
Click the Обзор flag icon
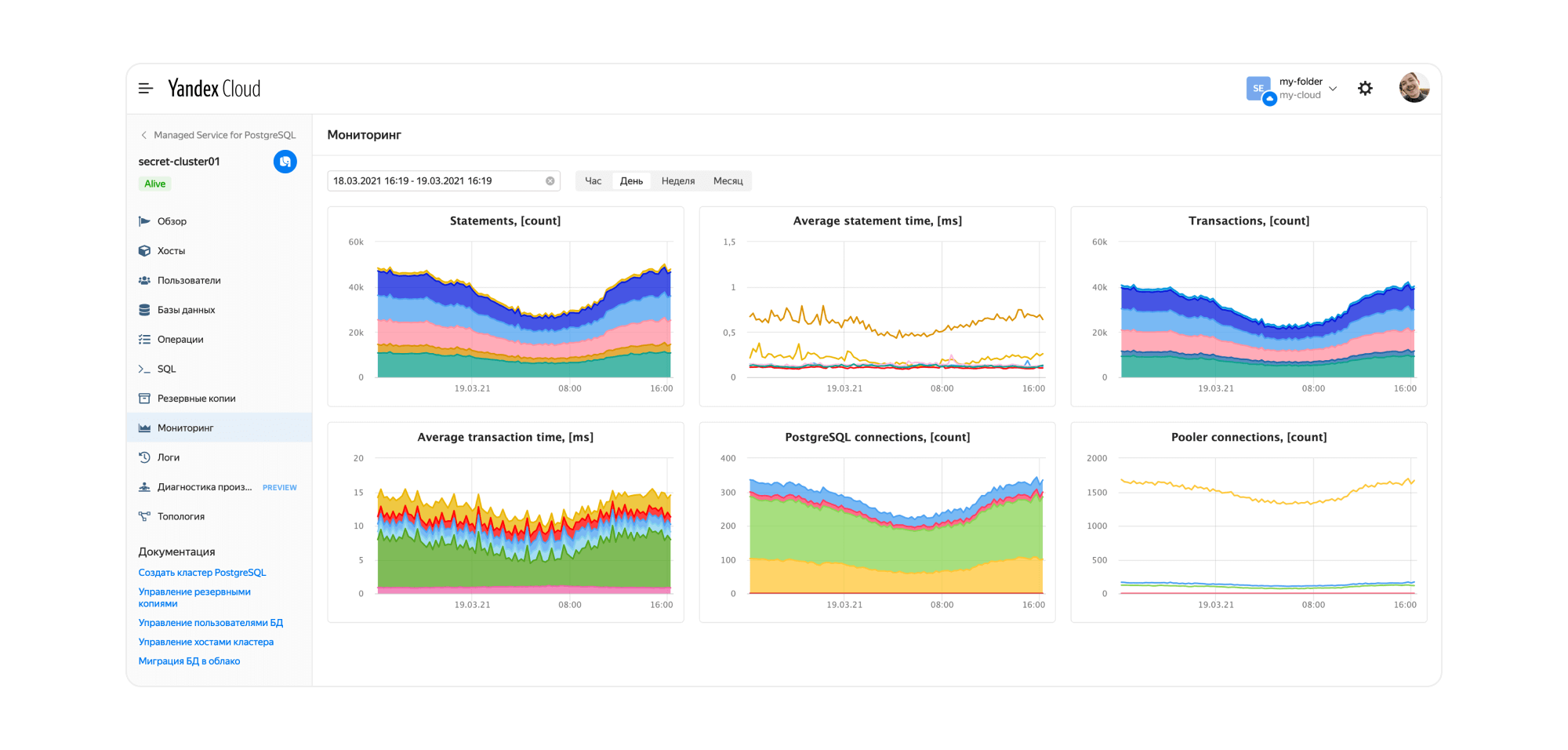[x=144, y=221]
